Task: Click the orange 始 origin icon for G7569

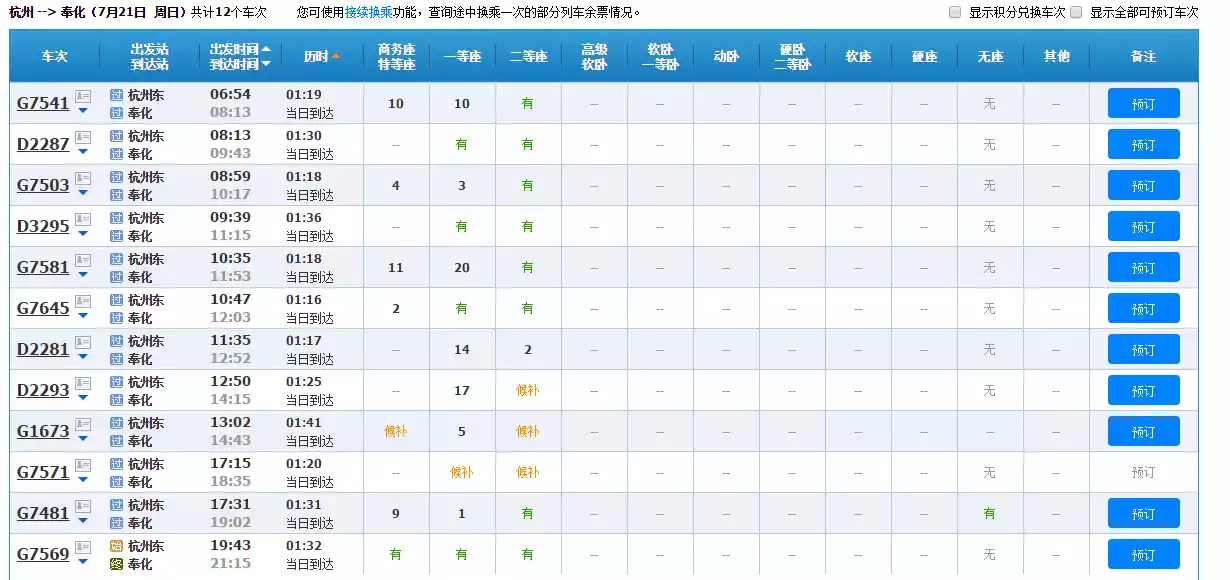Action: click(116, 546)
